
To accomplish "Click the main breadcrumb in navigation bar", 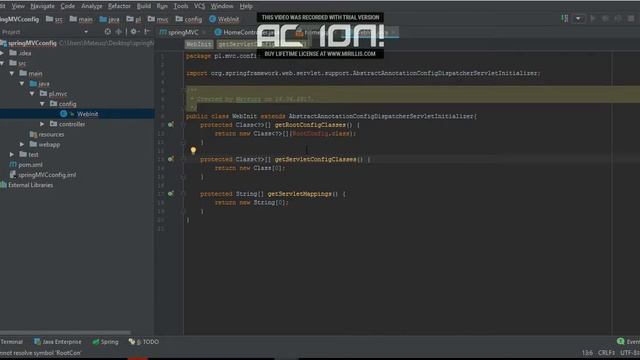I will click(81, 19).
